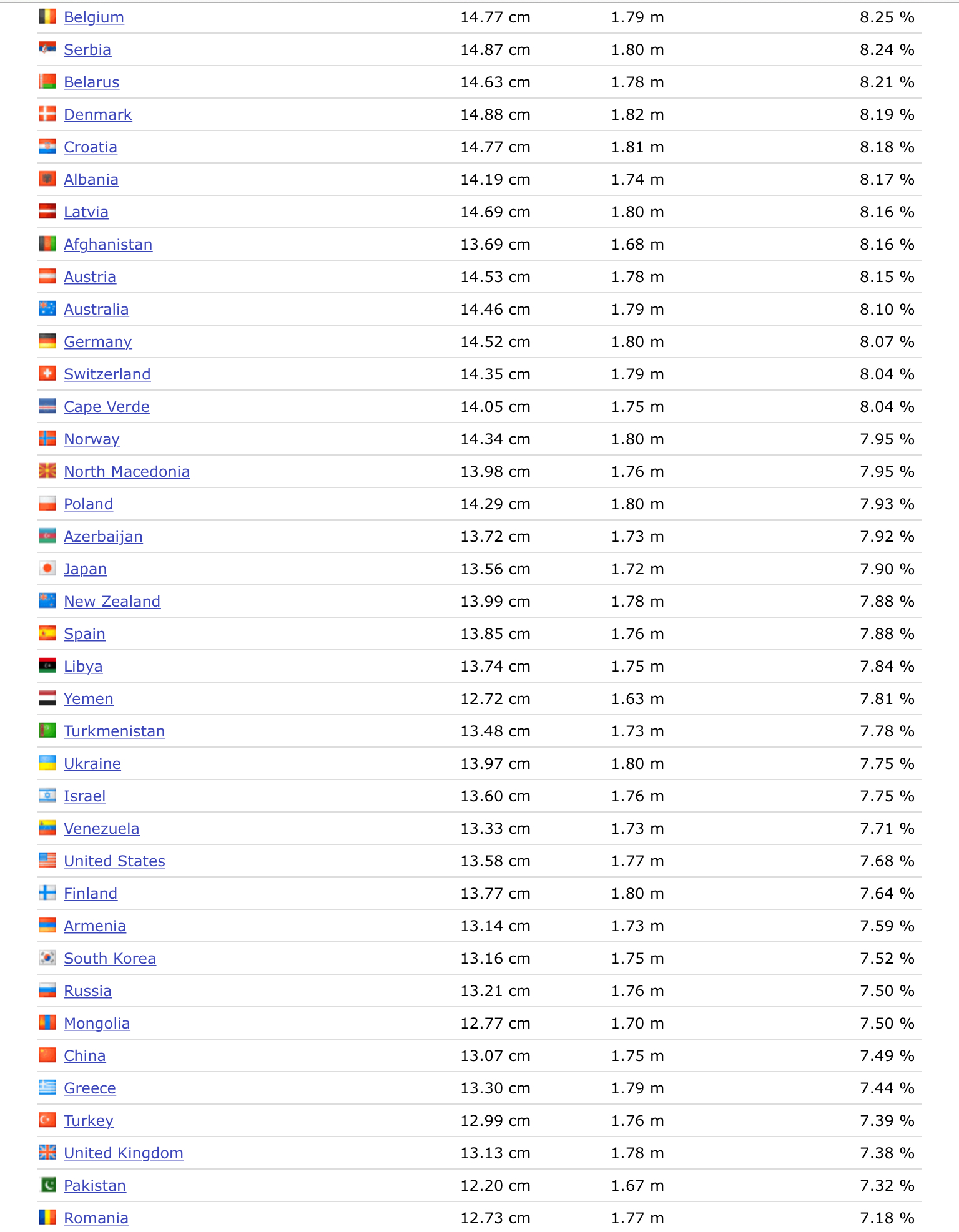Screen dimensions: 959x1232
Task: Open the Turkmenistan country link
Action: pyautogui.click(x=114, y=731)
